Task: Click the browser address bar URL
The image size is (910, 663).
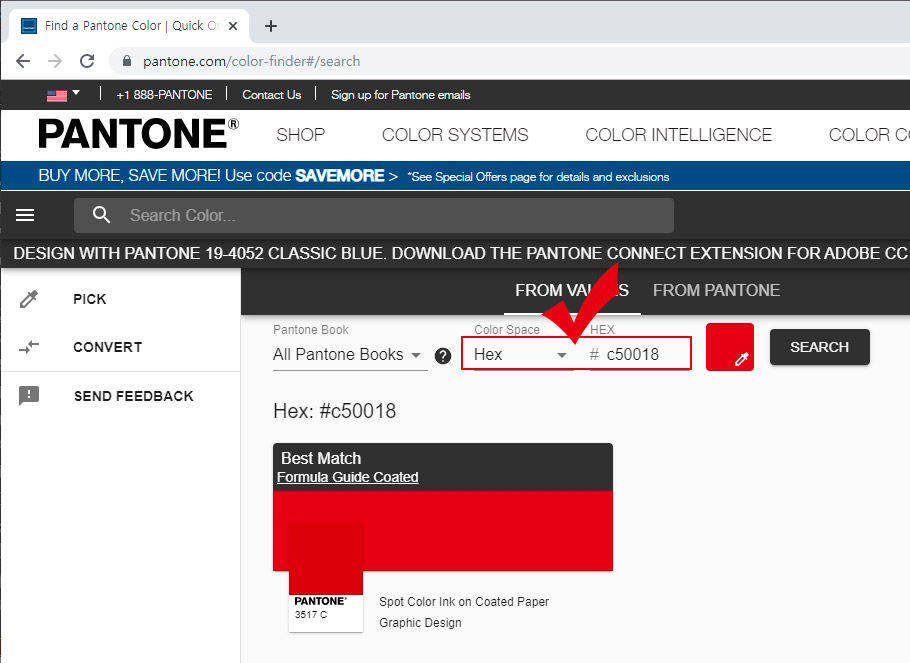Action: (251, 61)
